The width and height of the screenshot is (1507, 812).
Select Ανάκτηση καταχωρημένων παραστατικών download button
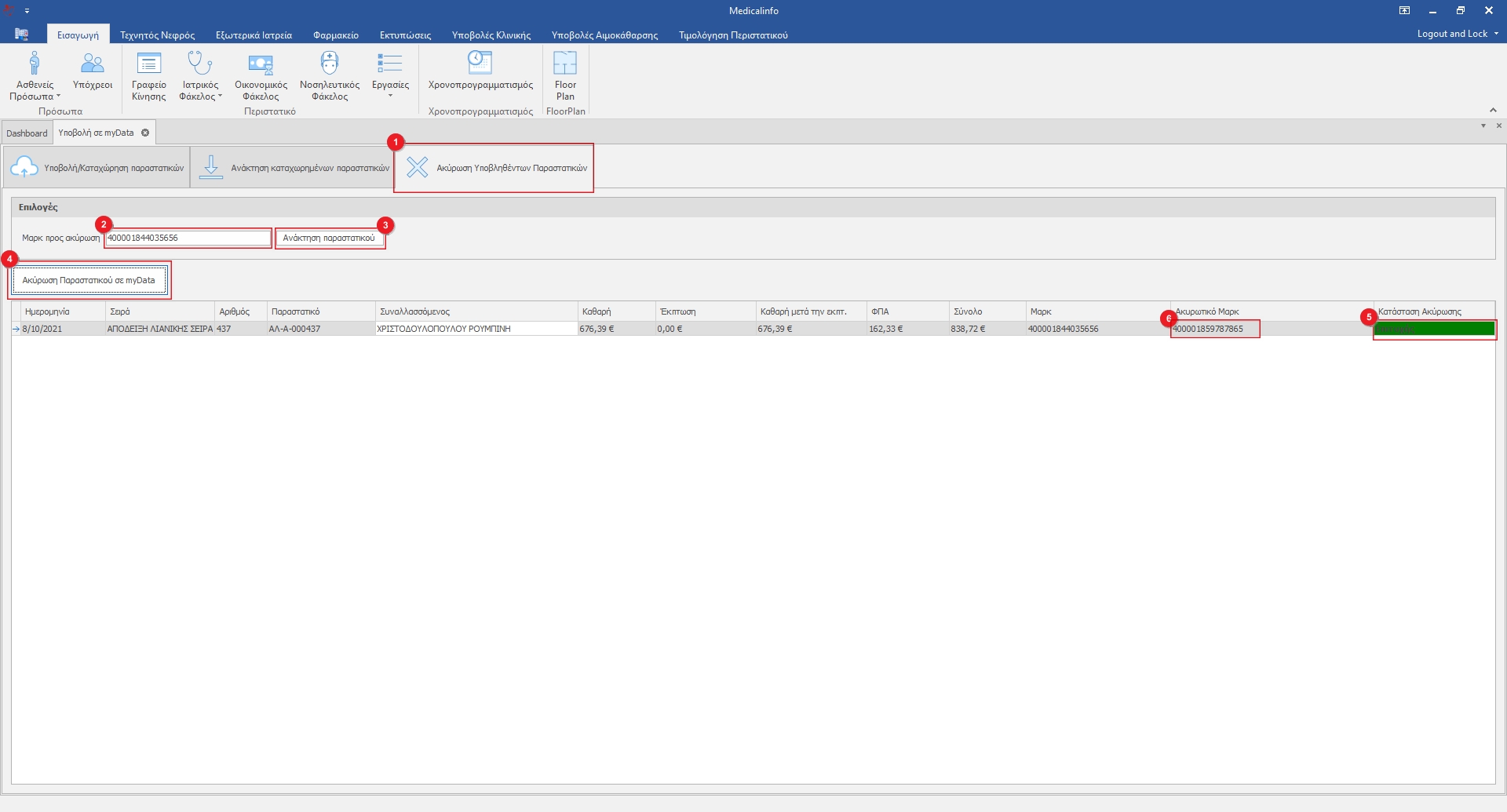pyautogui.click(x=294, y=168)
